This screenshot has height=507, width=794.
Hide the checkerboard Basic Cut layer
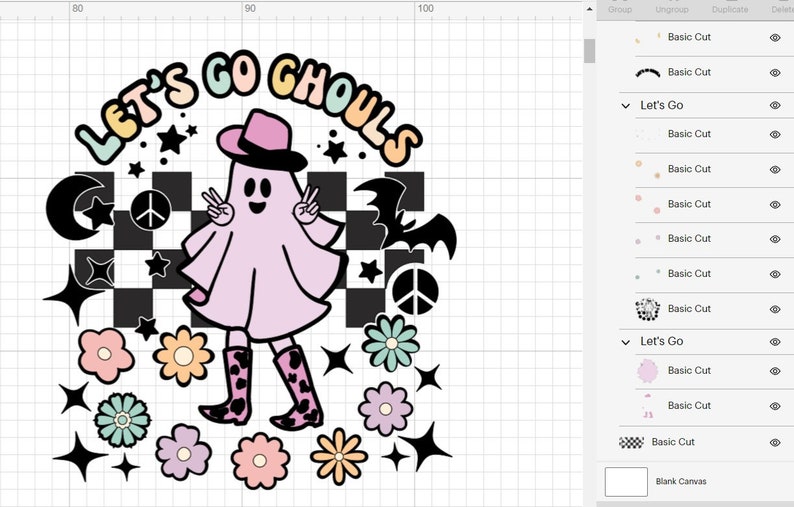point(775,443)
